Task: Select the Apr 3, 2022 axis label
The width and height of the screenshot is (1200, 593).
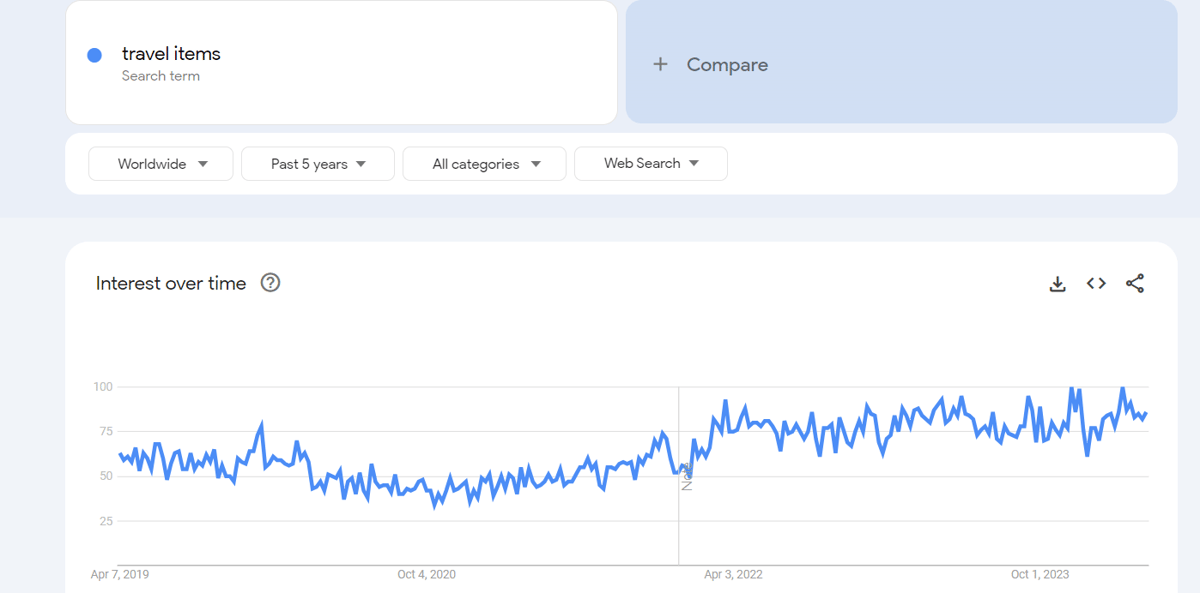Action: pos(733,574)
